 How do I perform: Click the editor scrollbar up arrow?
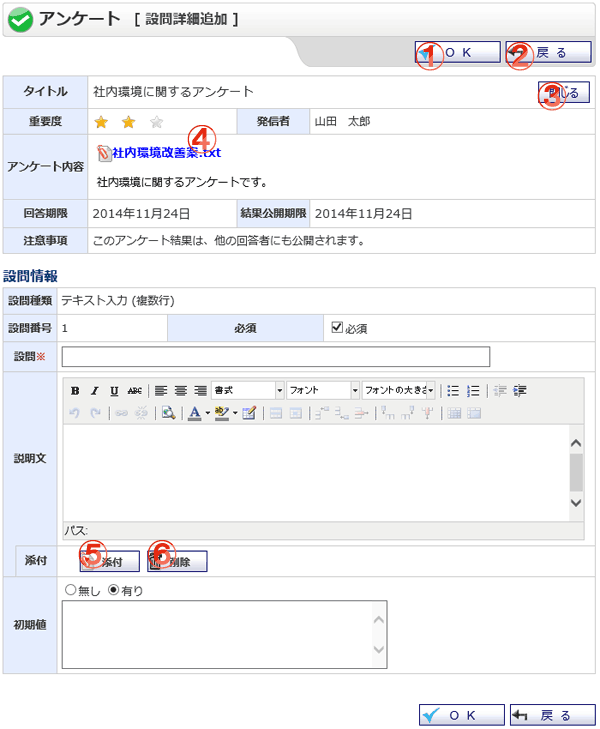(576, 443)
